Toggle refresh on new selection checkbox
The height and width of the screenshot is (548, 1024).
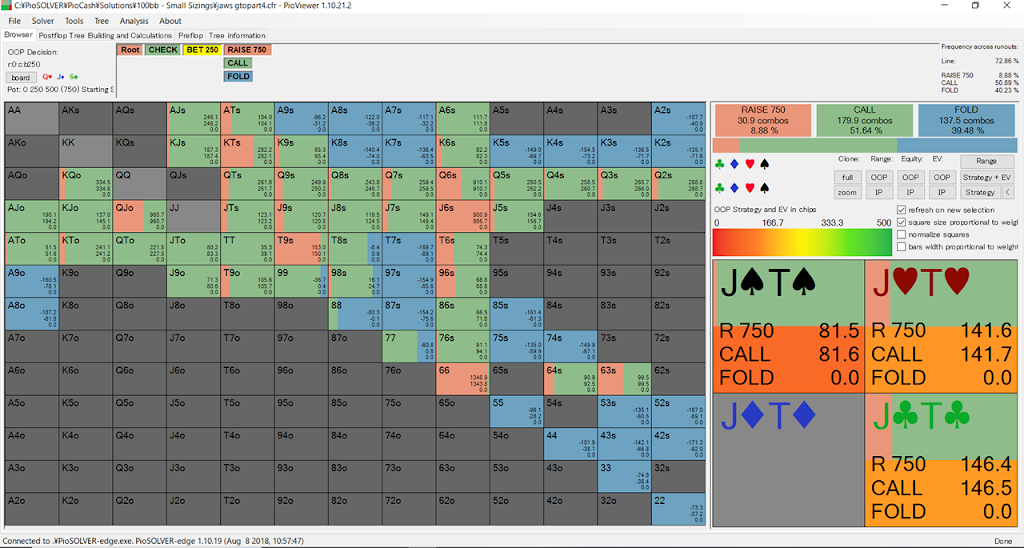pos(901,210)
